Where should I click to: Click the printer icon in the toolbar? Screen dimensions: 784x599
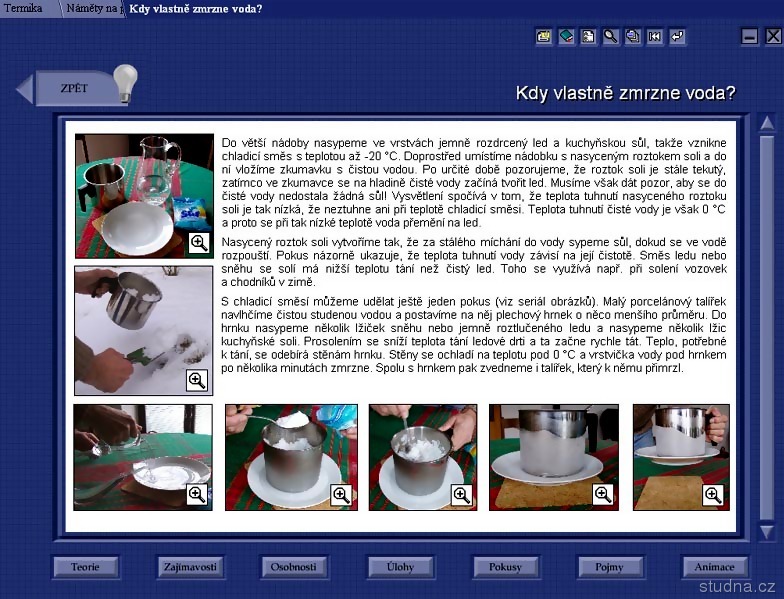pos(544,36)
